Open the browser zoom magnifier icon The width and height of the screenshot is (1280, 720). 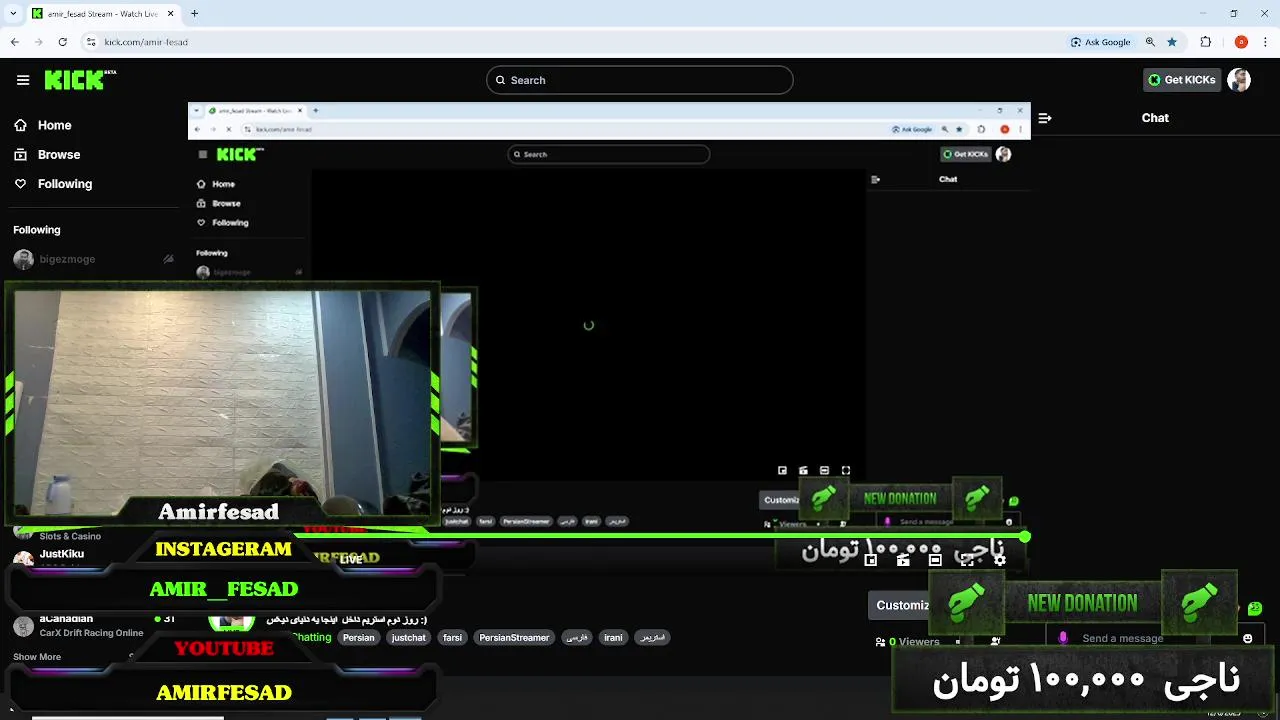pos(1150,42)
